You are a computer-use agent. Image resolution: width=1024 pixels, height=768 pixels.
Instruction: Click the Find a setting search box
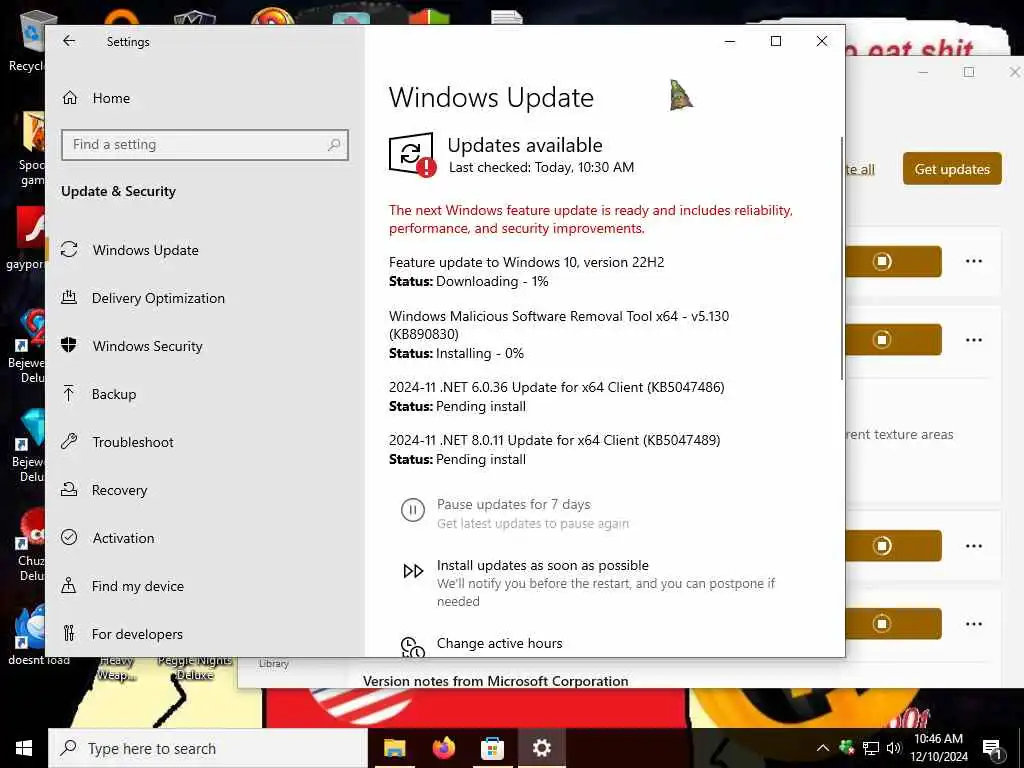coord(205,145)
